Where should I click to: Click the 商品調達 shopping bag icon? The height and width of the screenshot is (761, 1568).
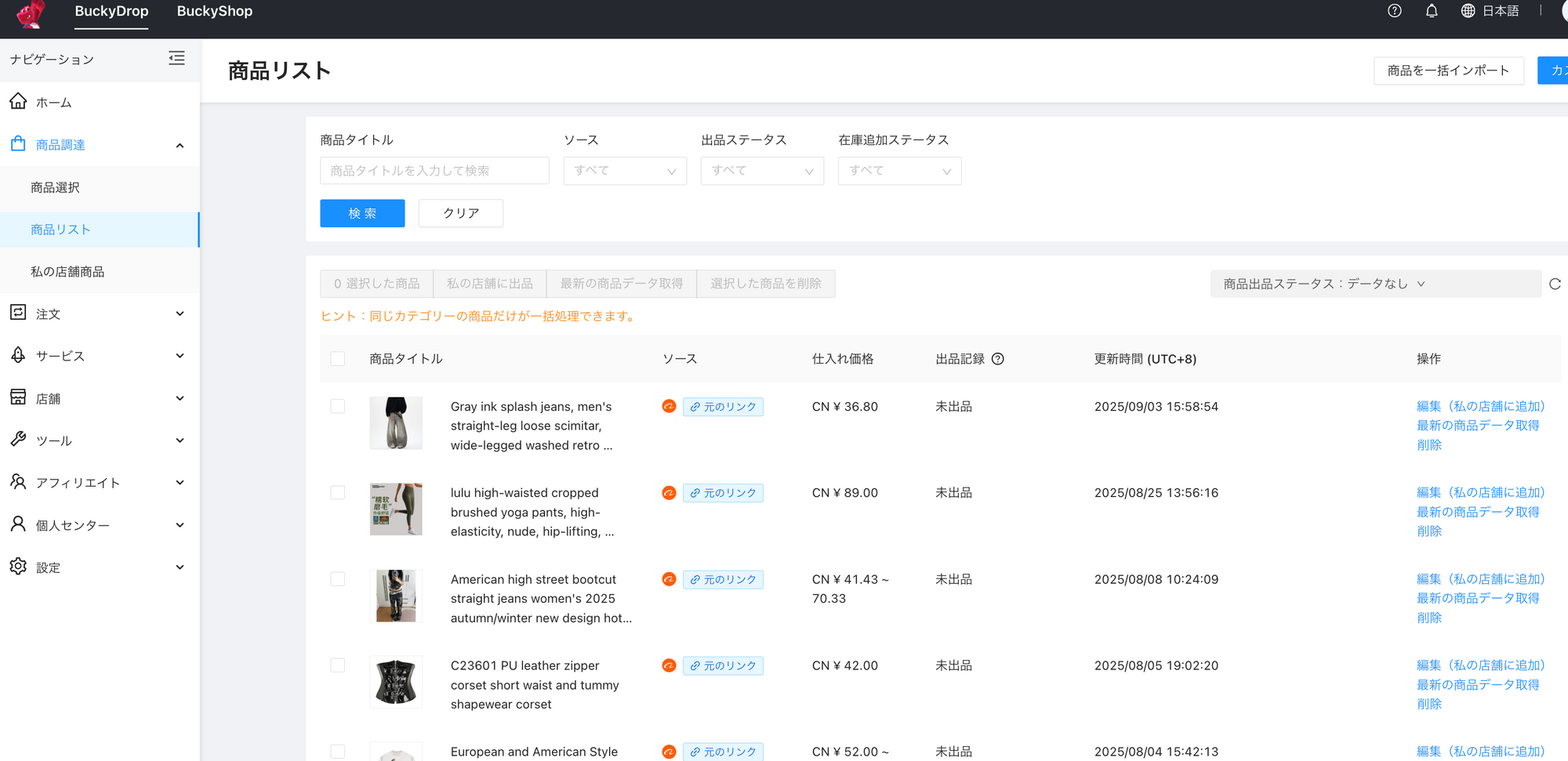[x=18, y=143]
